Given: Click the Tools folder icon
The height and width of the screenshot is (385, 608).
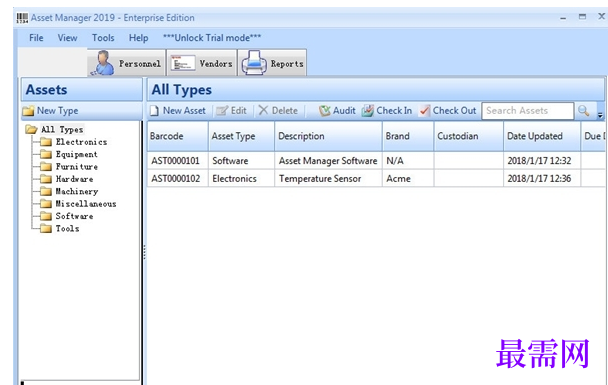Looking at the screenshot, I should click(46, 229).
